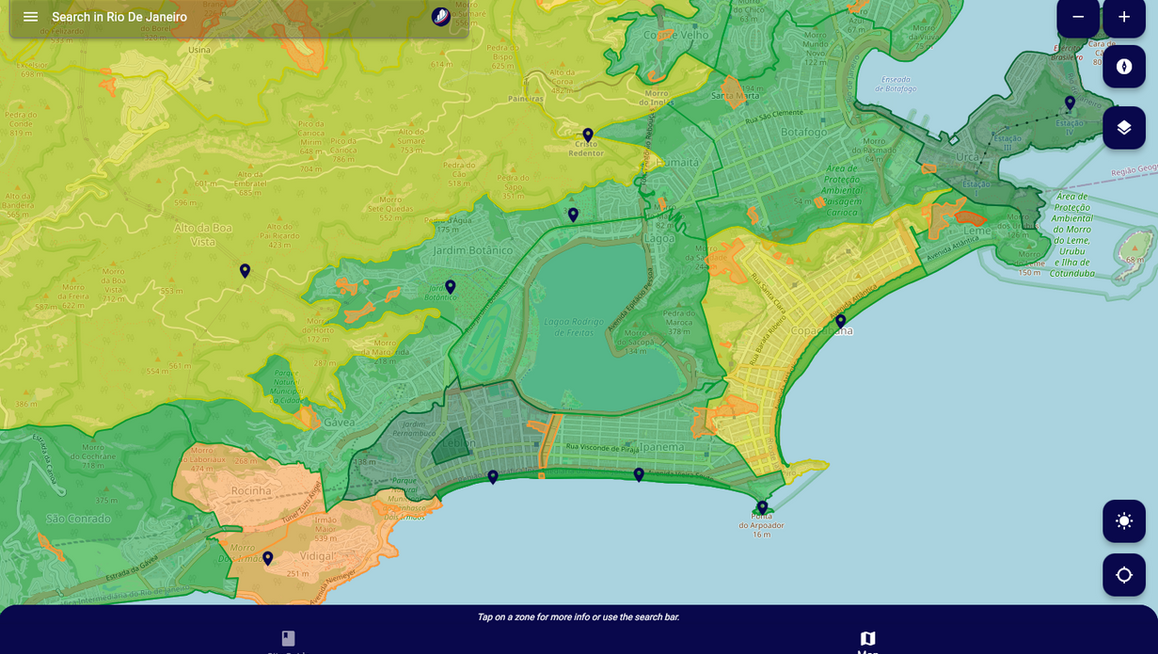Zoom in using the plus button
1158x654 pixels.
coord(1124,16)
